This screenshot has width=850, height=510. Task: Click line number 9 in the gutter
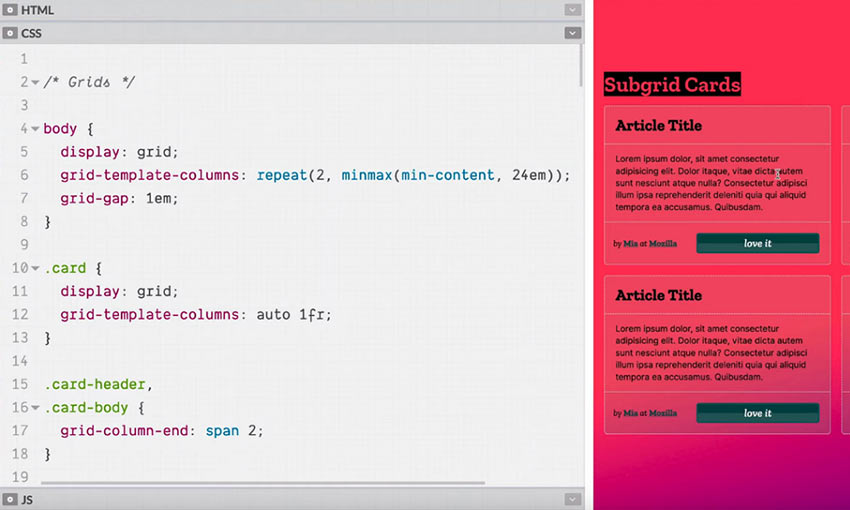(24, 244)
